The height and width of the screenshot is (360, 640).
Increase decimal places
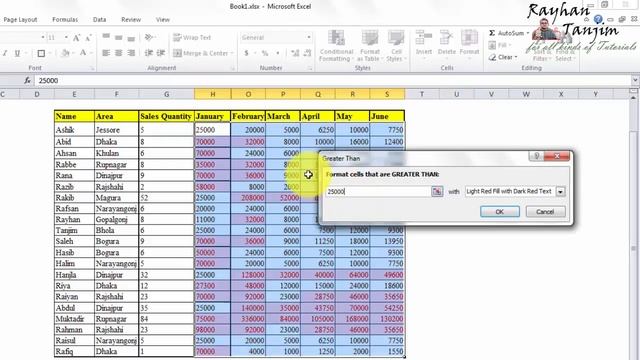(295, 53)
